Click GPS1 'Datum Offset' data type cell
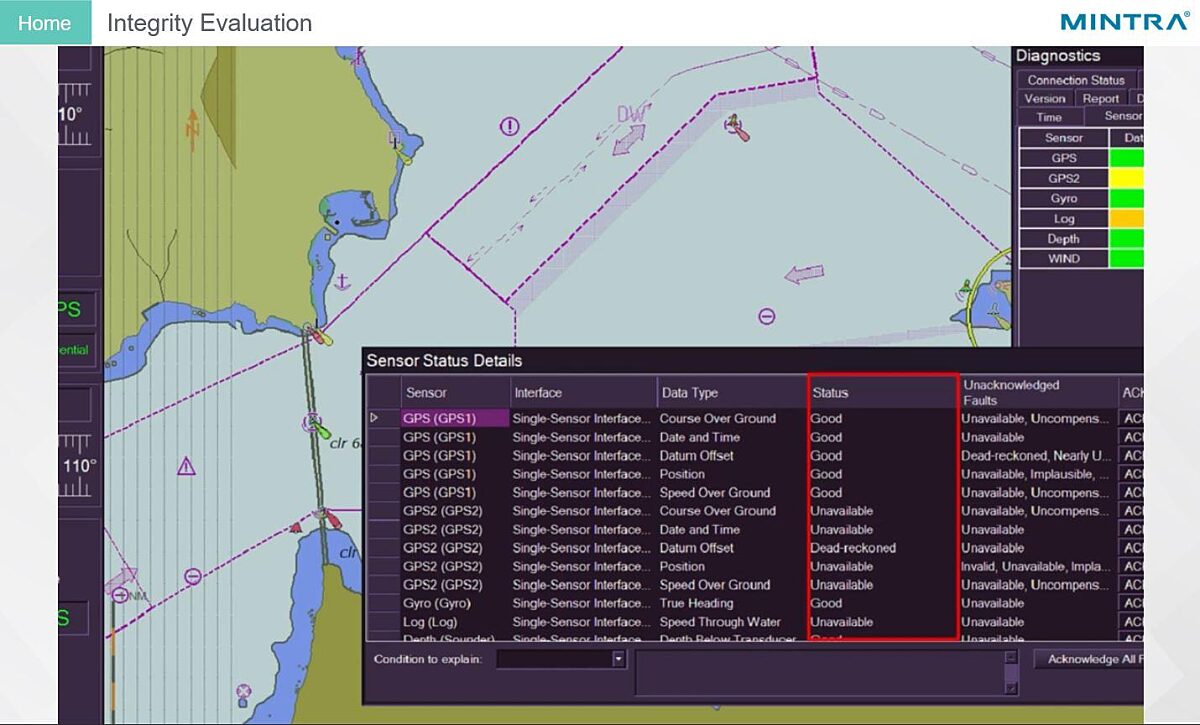Image resolution: width=1200 pixels, height=725 pixels. click(x=732, y=455)
